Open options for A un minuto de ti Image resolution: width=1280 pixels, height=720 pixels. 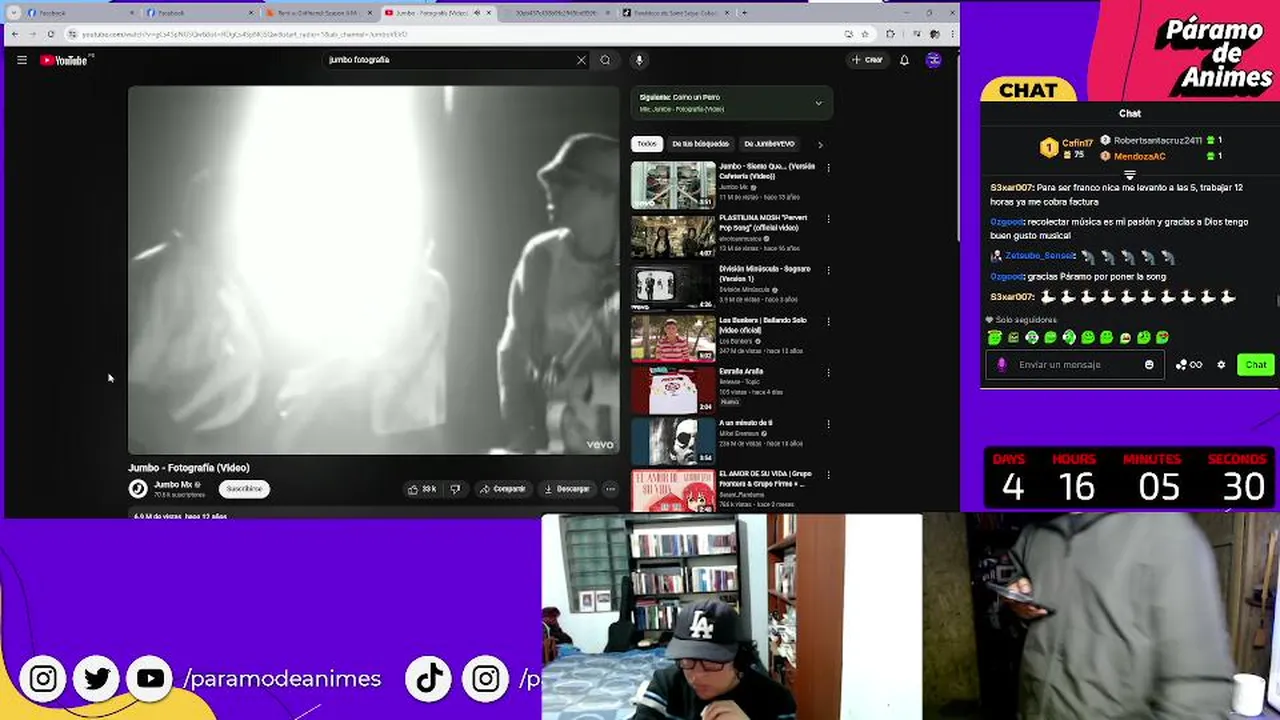(828, 424)
